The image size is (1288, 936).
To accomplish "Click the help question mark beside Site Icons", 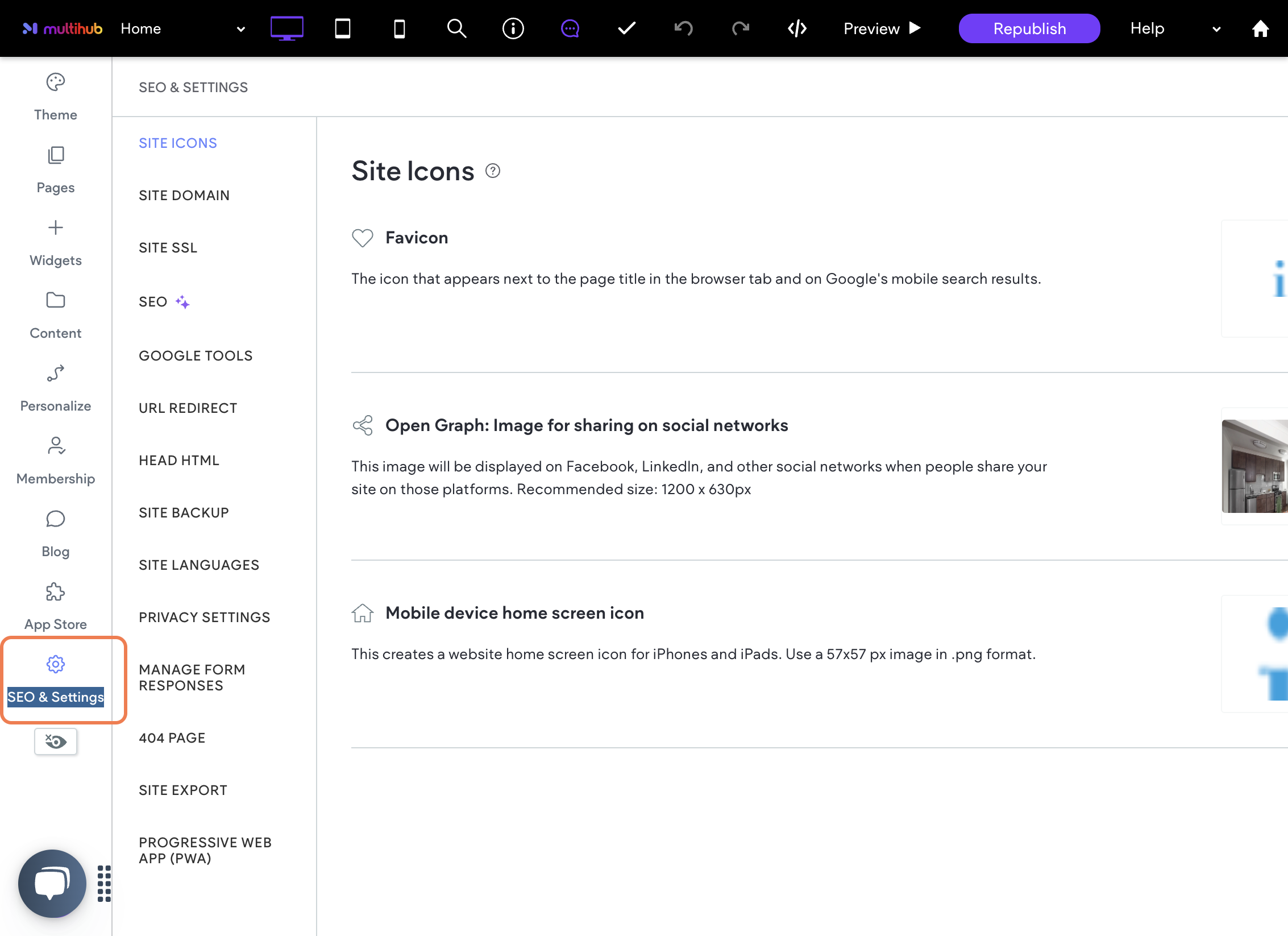I will tap(493, 171).
